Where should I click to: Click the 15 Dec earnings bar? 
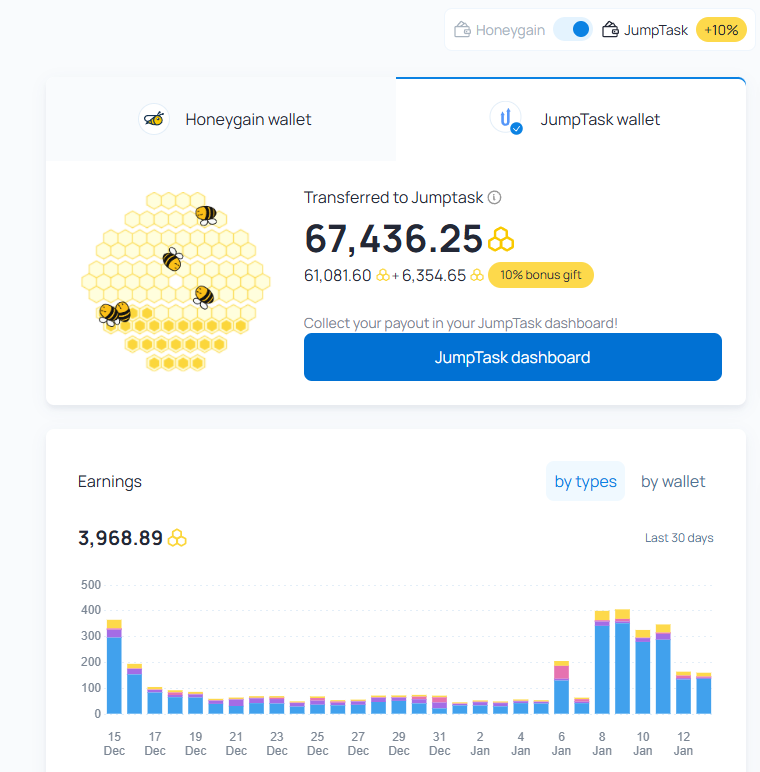point(114,667)
